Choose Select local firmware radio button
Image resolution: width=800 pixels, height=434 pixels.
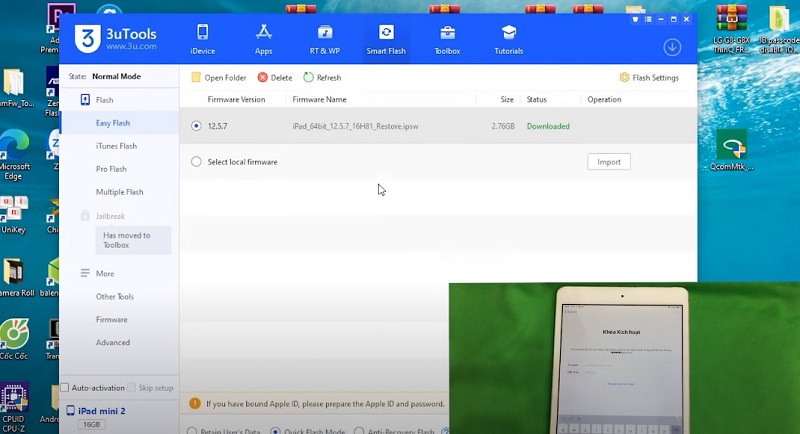click(196, 162)
